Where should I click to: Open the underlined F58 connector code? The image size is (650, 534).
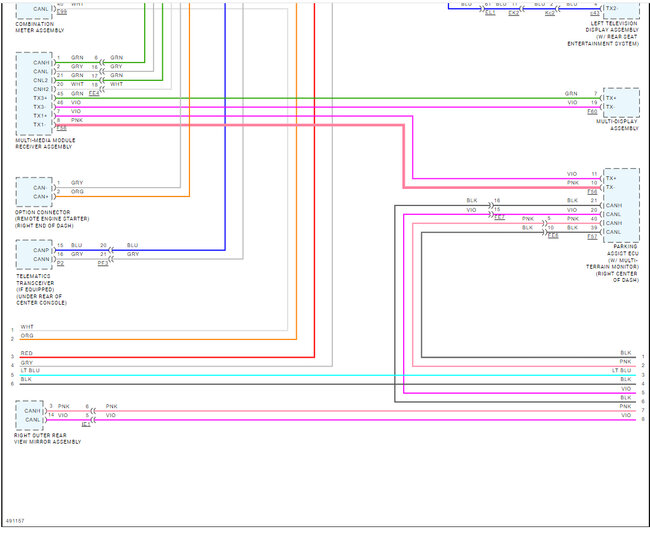pos(61,128)
